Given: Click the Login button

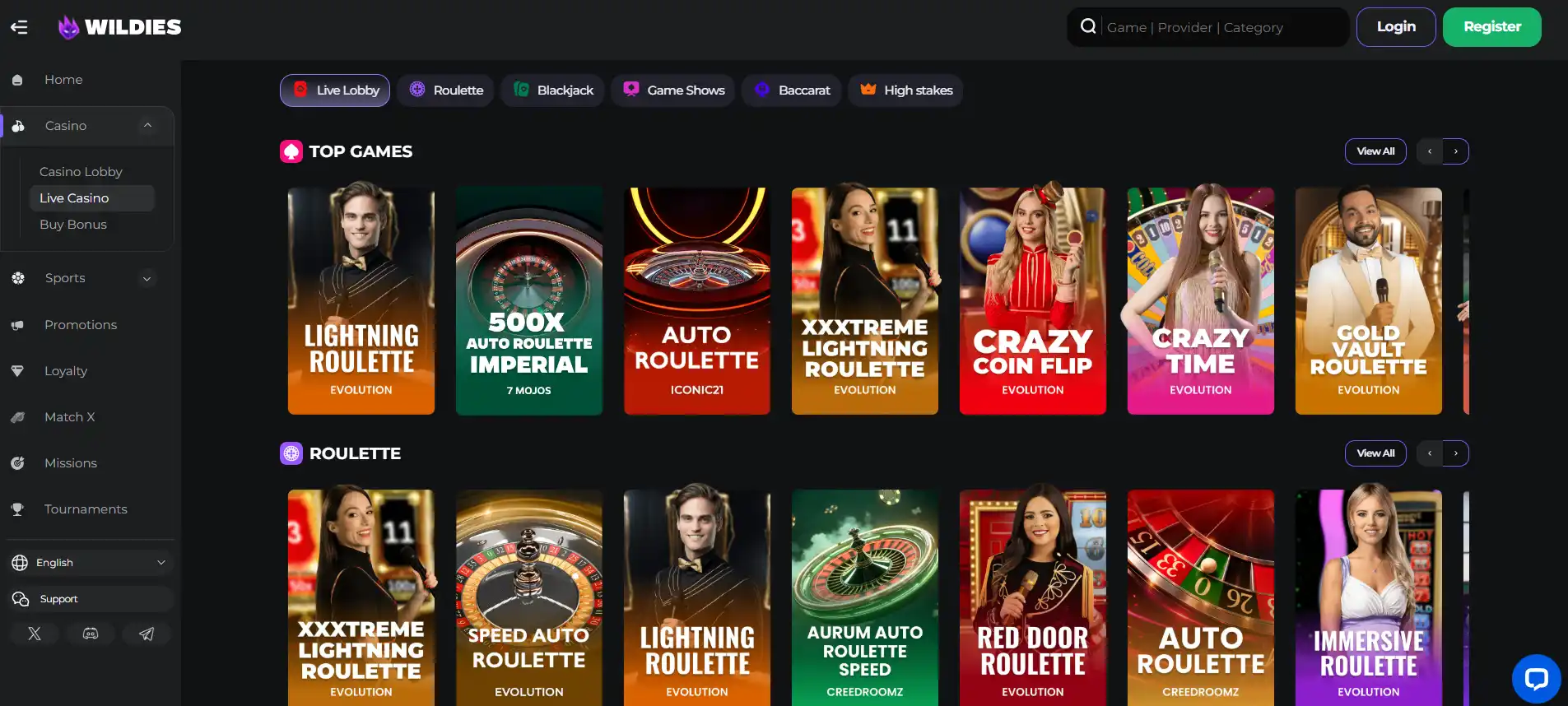Looking at the screenshot, I should click(x=1396, y=27).
